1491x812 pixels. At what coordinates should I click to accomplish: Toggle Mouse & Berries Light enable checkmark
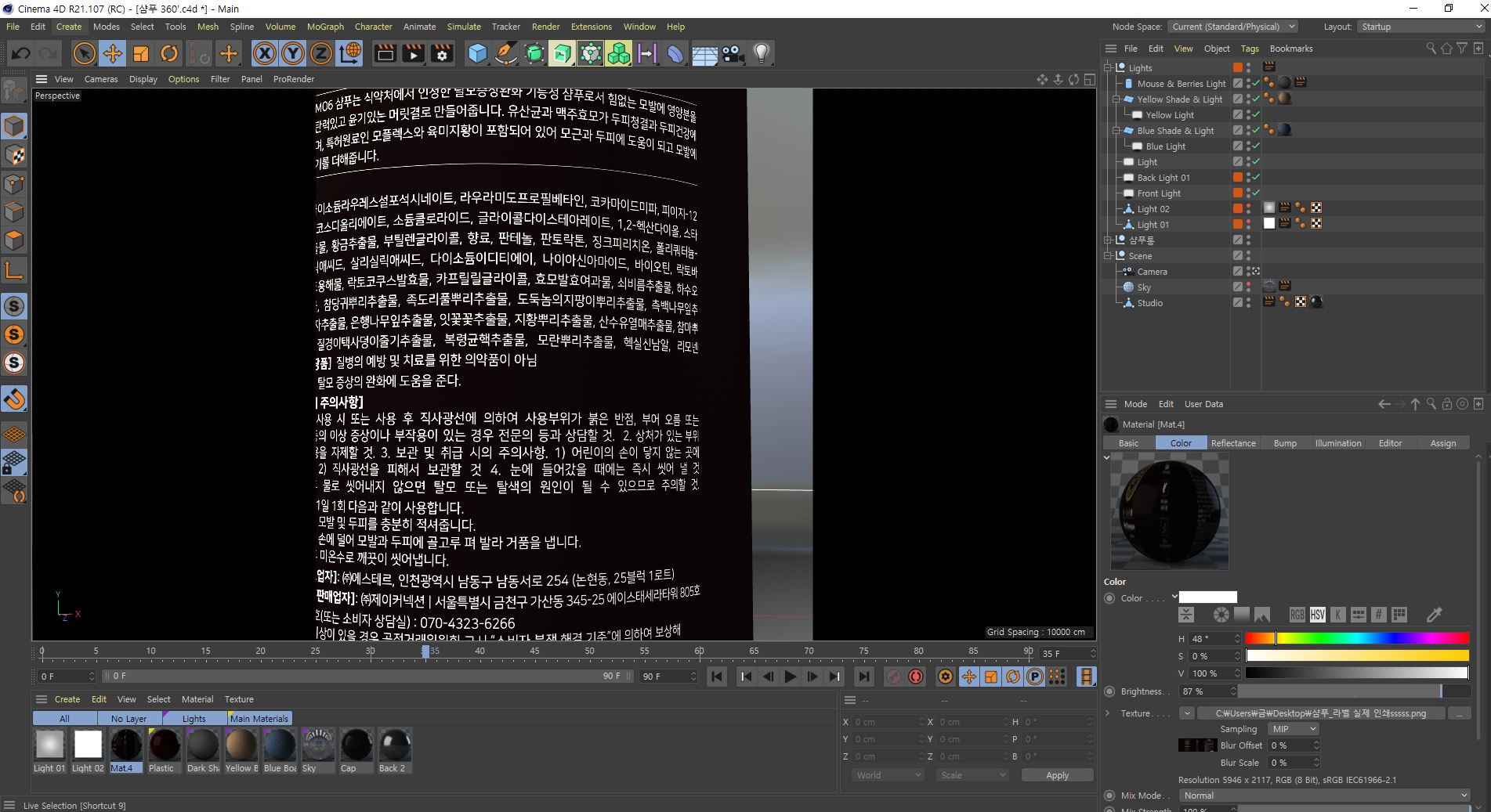pos(1256,84)
